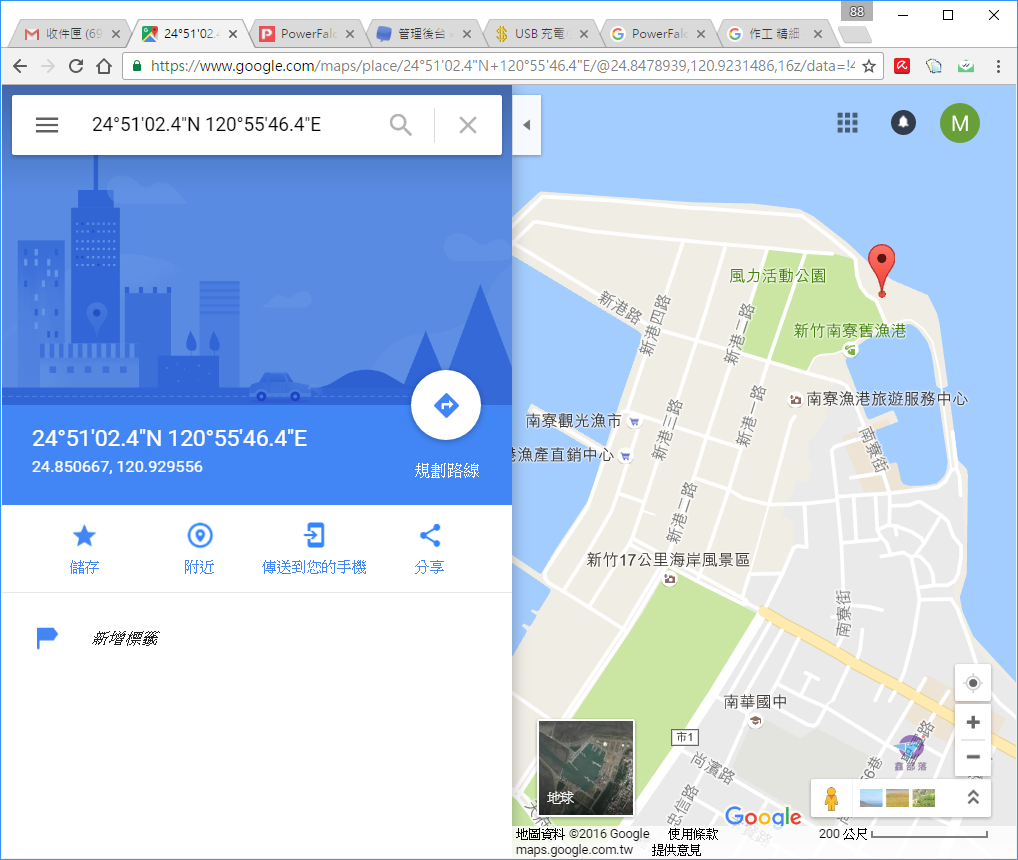The width and height of the screenshot is (1018, 860).
Task: Send to phone 傳送到您的手機
Action: coord(314,549)
